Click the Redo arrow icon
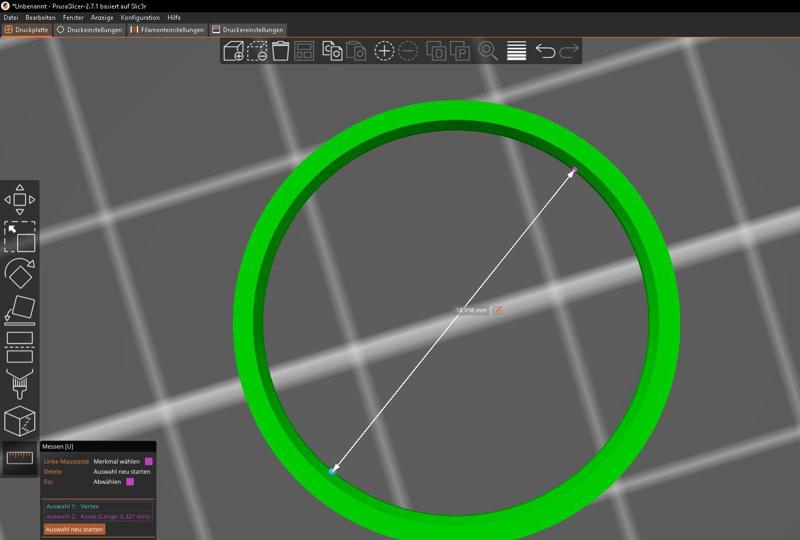Screen dimensions: 800x540 pyautogui.click(x=569, y=51)
